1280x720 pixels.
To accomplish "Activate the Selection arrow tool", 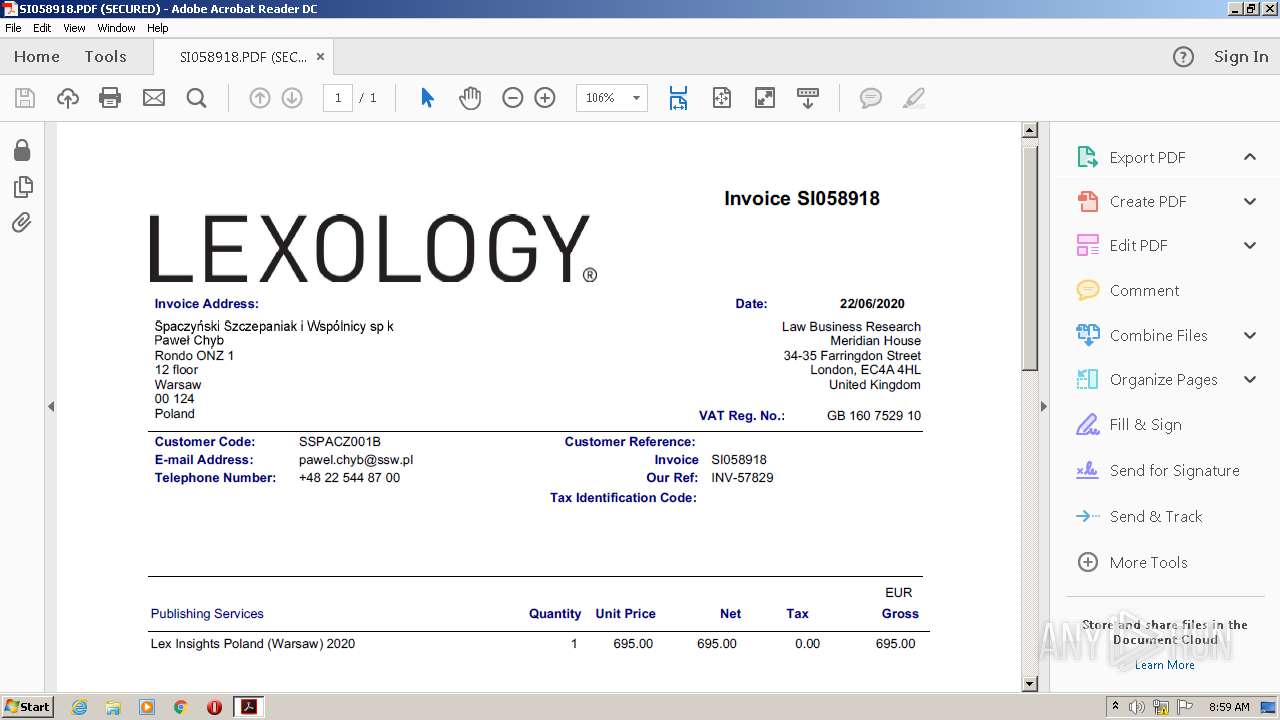I will 427,98.
